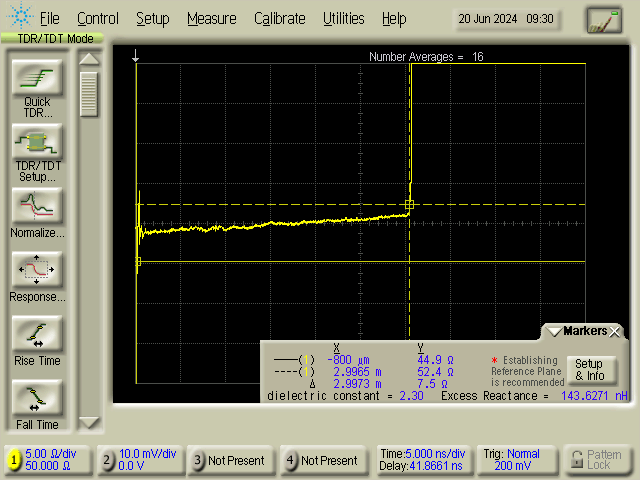Screen dimensions: 640x480
Task: Select the Rise Time measurement
Action: [x=37, y=334]
